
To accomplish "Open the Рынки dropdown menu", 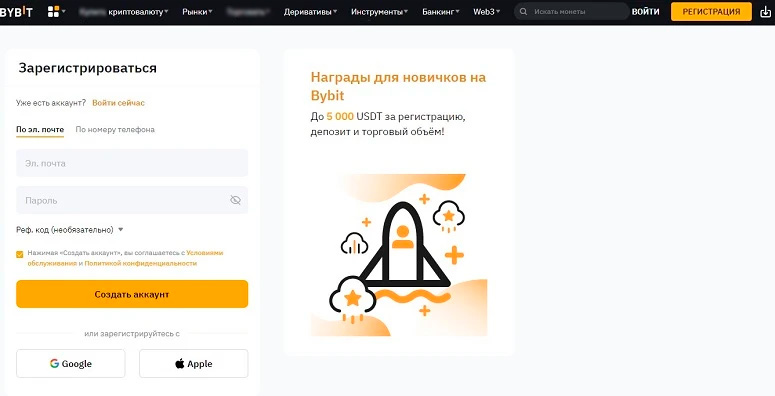I will tap(197, 12).
